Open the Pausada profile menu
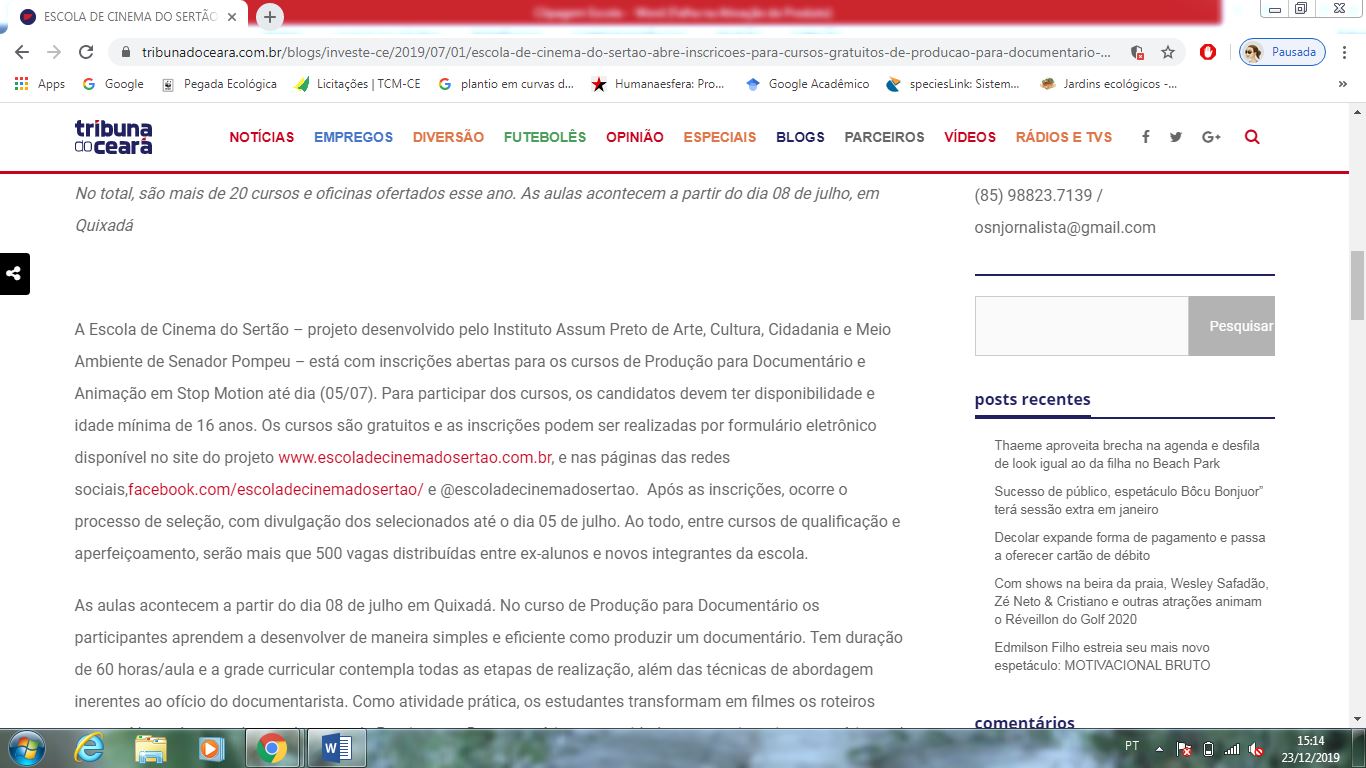 1282,52
